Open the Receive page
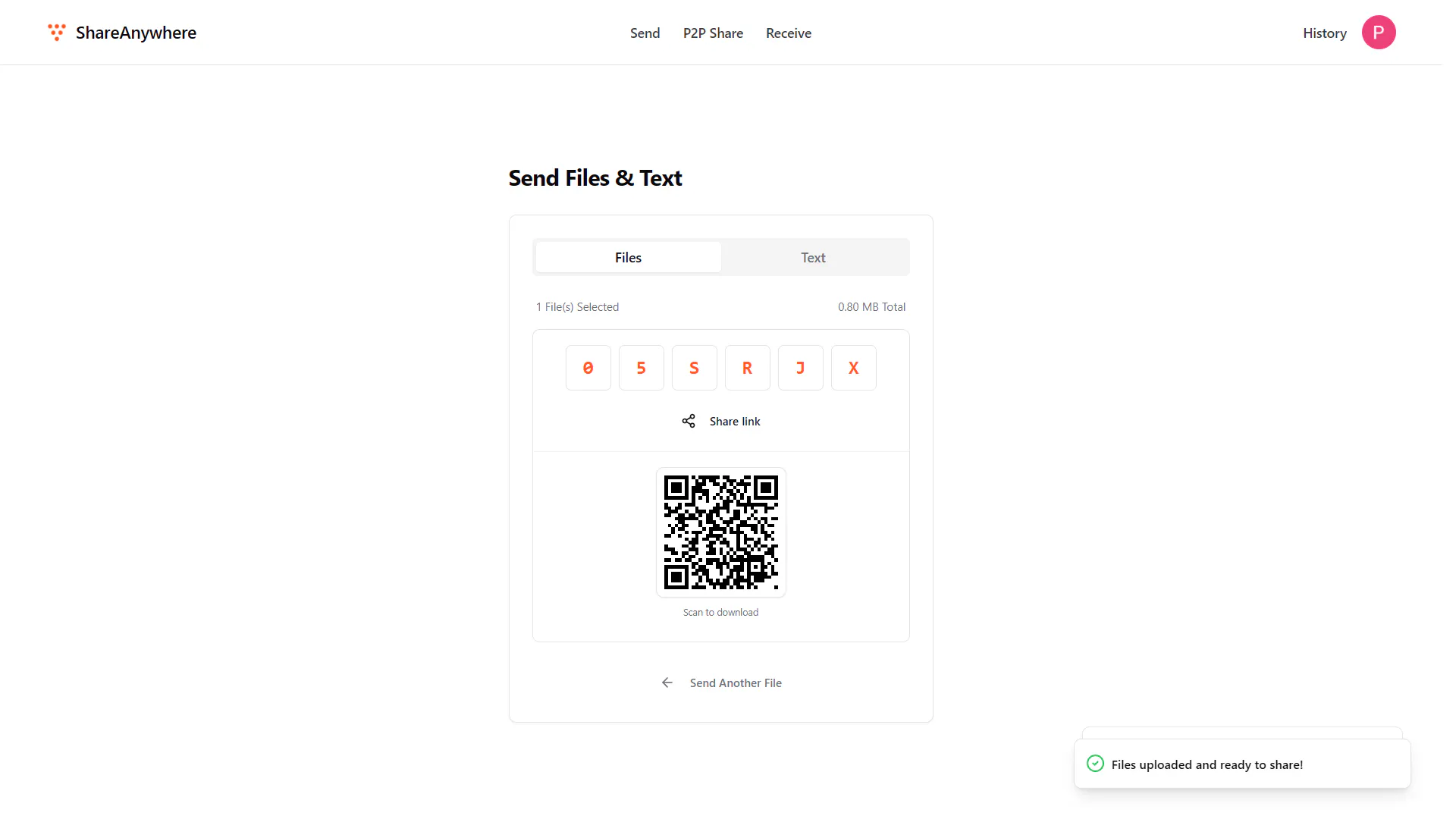The height and width of the screenshot is (819, 1456). point(789,33)
